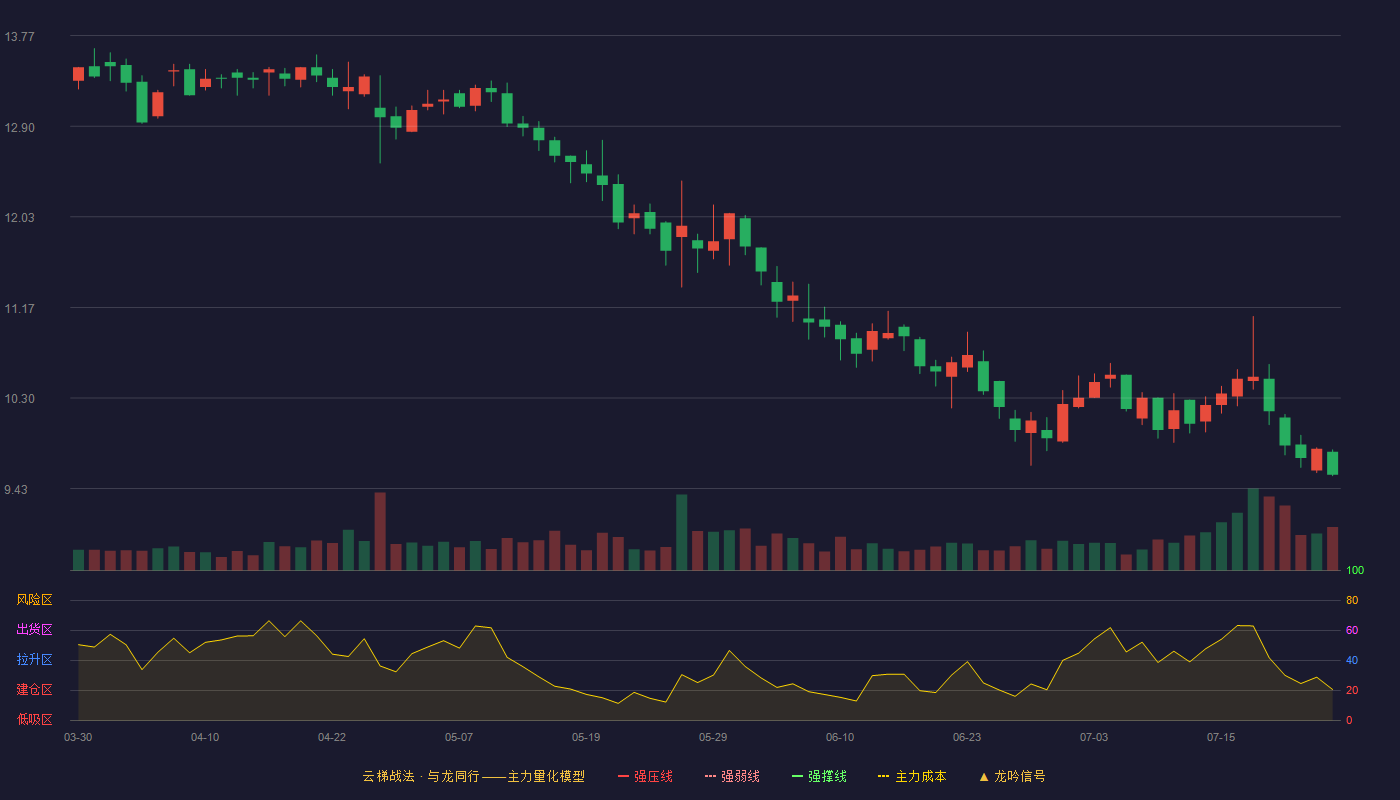Click the 03-30 date axis label

pyautogui.click(x=78, y=737)
